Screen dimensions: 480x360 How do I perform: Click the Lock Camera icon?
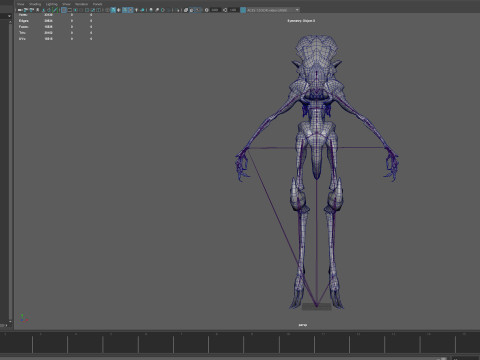tap(26, 10)
